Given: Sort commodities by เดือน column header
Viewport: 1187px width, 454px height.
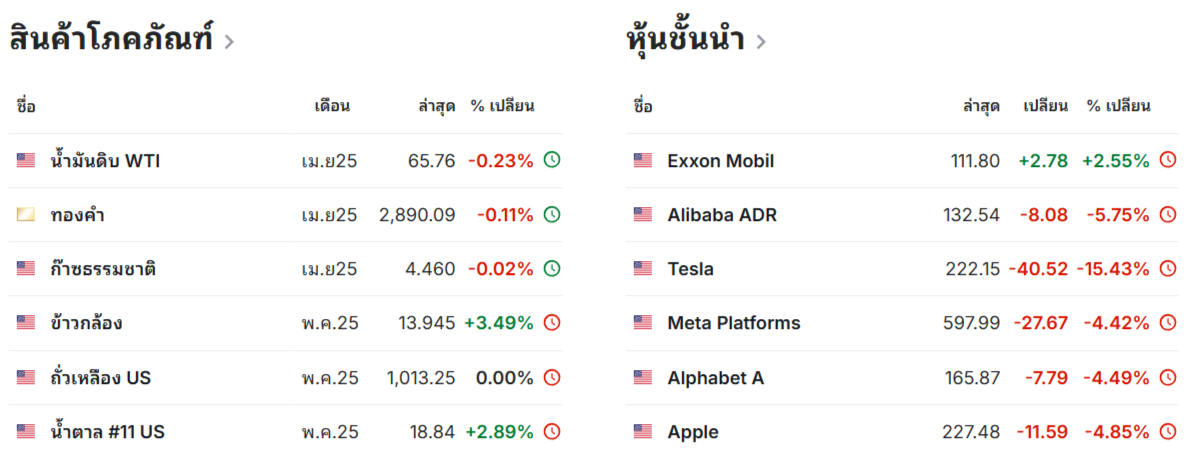Looking at the screenshot, I should [332, 106].
